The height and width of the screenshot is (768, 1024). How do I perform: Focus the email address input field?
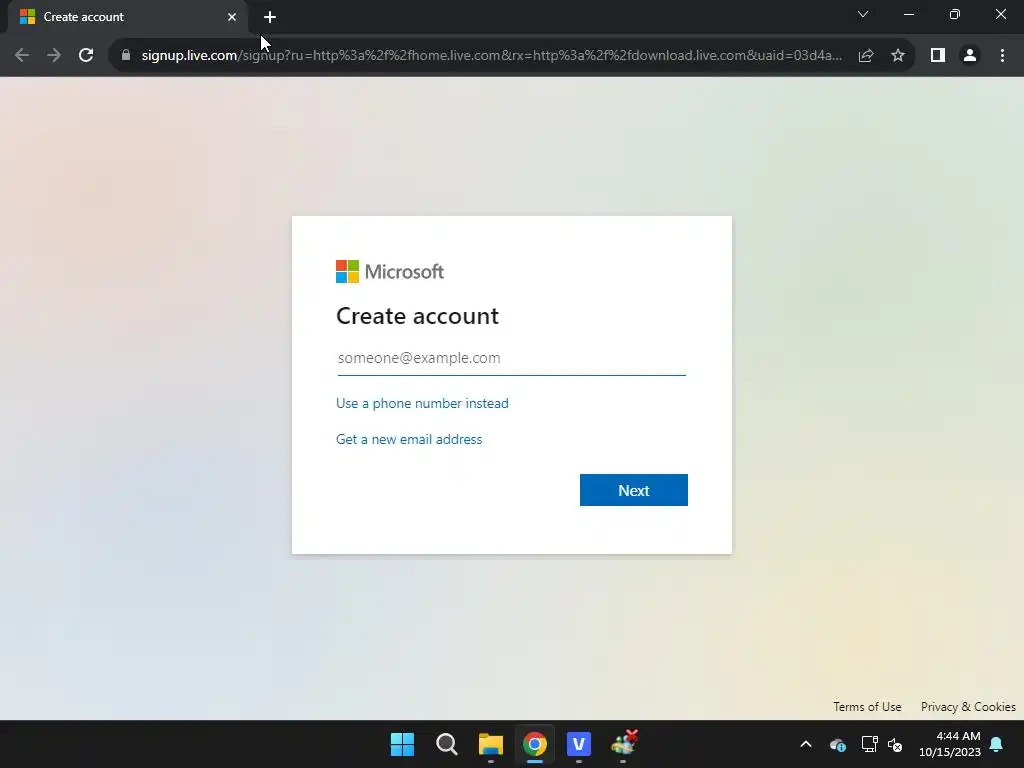pyautogui.click(x=511, y=359)
